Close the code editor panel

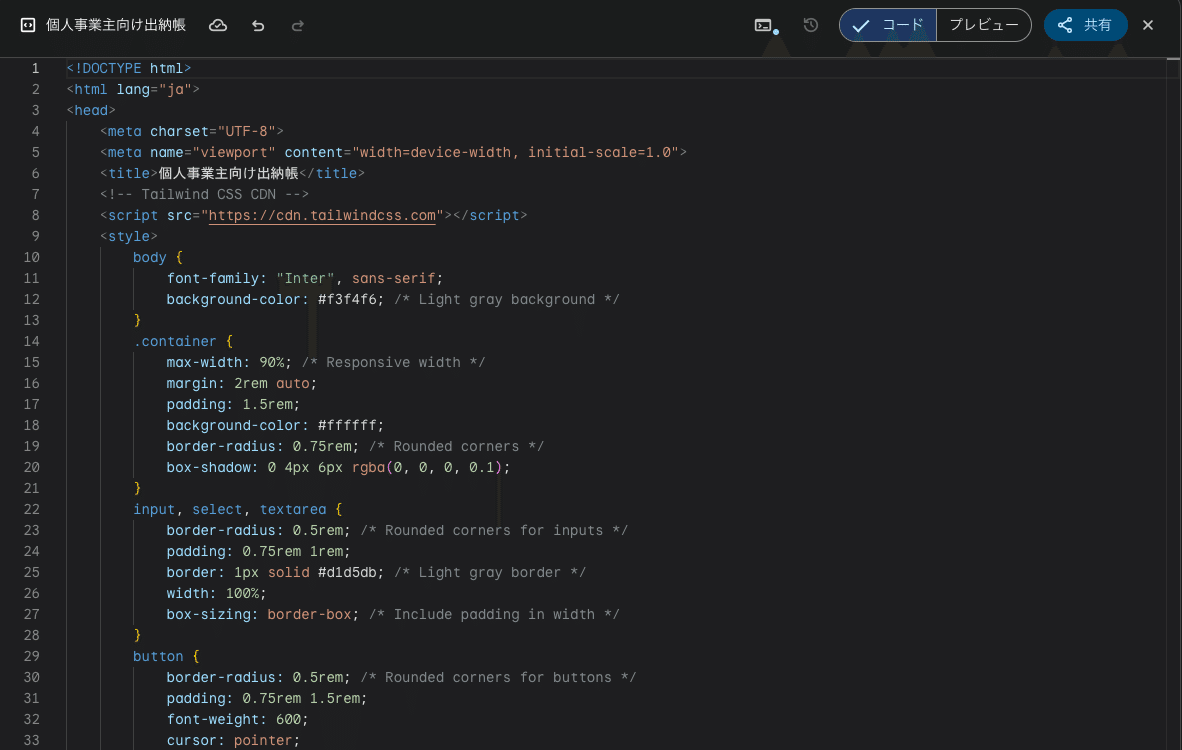[1148, 26]
